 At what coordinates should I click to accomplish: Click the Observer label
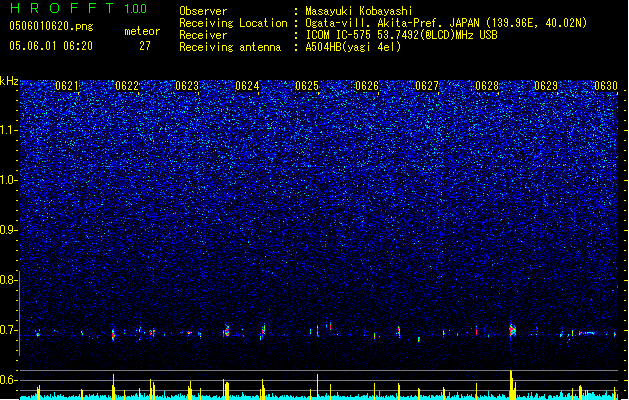203,11
